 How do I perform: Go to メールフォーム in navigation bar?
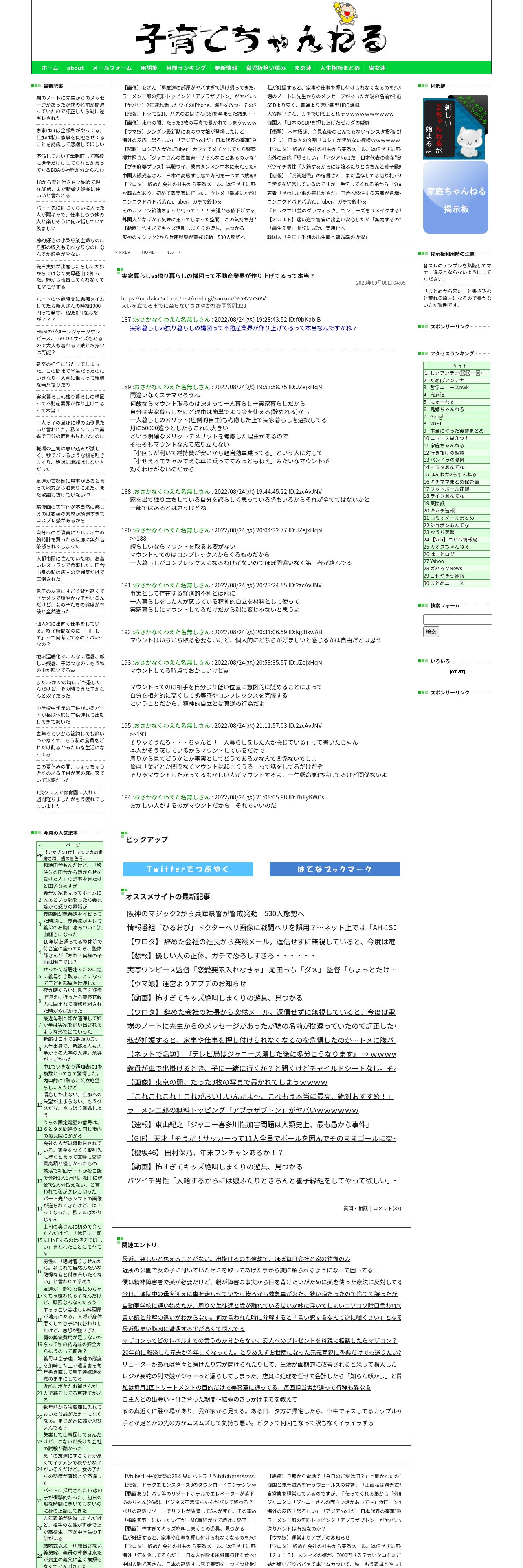(x=112, y=68)
